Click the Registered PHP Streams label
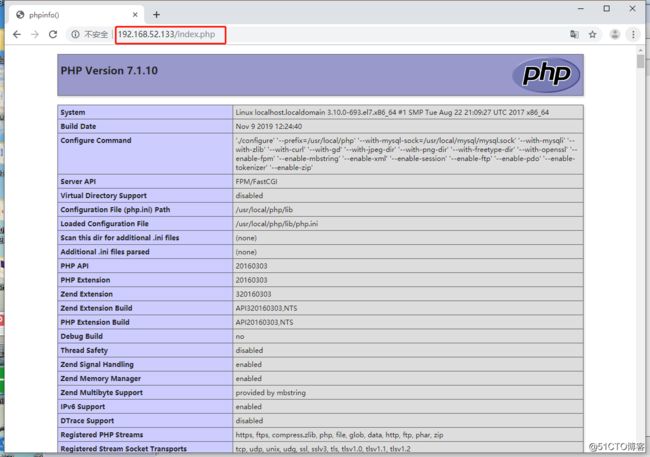Viewport: 650px width, 457px height. click(x=102, y=435)
